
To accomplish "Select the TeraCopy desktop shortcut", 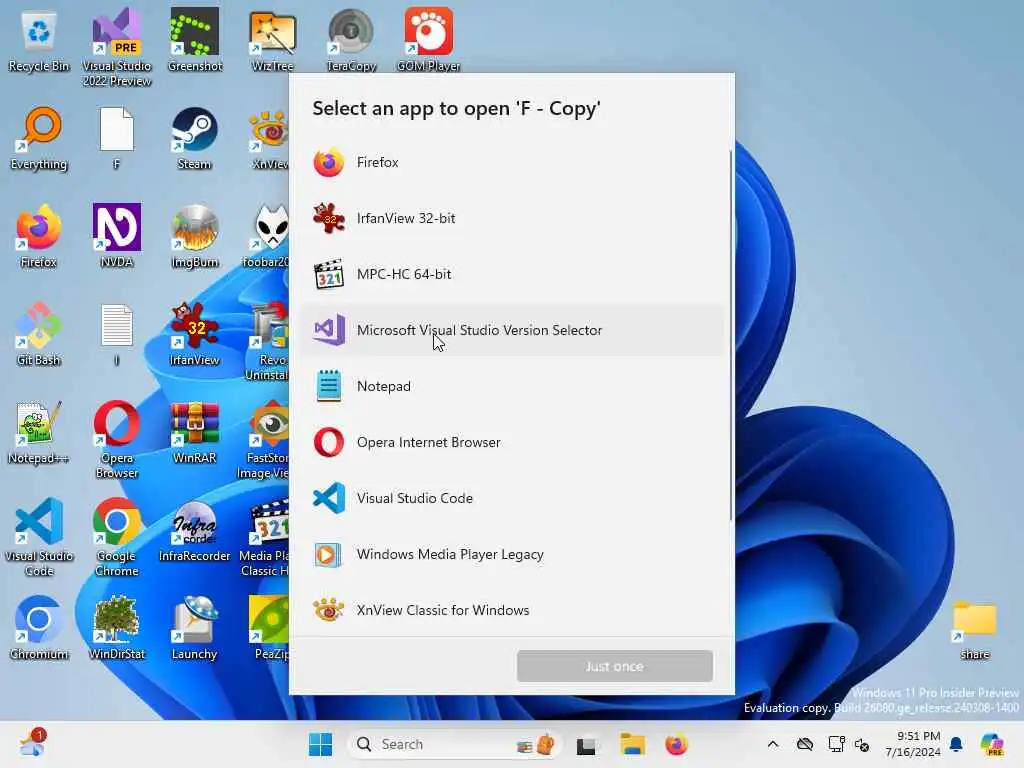I will 351,40.
